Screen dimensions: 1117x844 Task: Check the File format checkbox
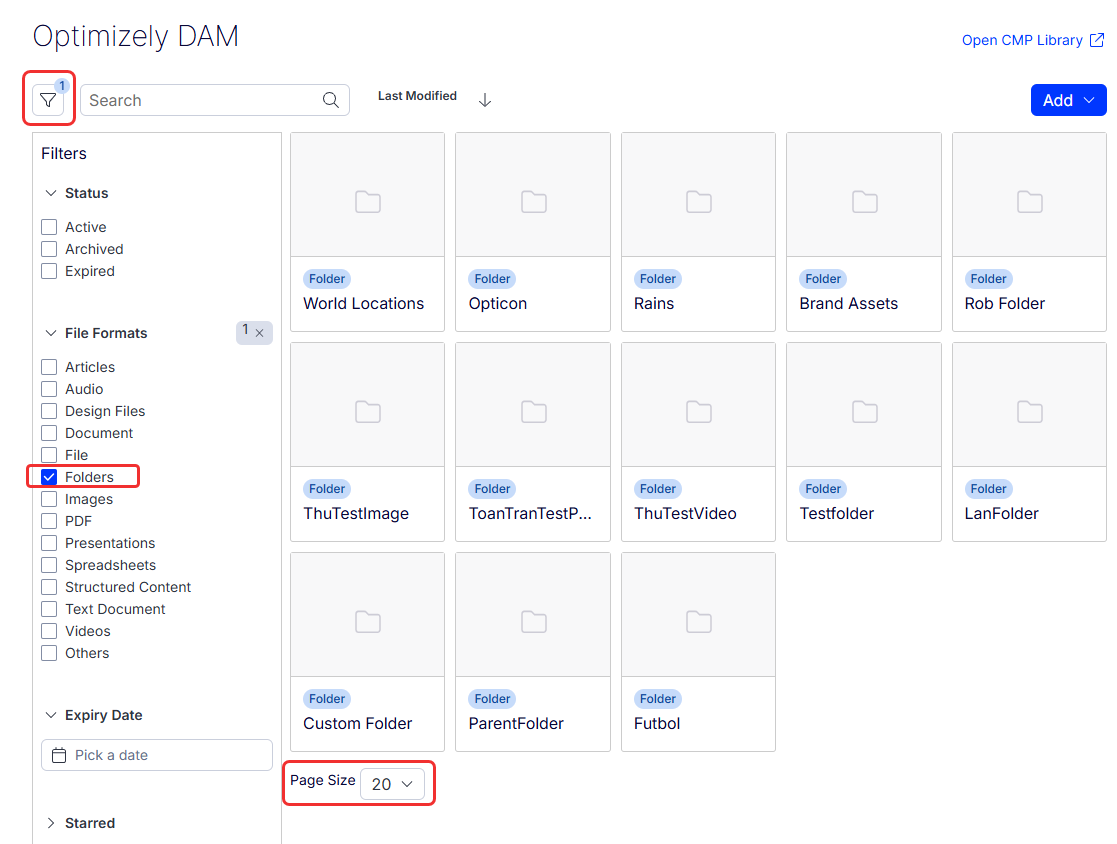pos(49,454)
